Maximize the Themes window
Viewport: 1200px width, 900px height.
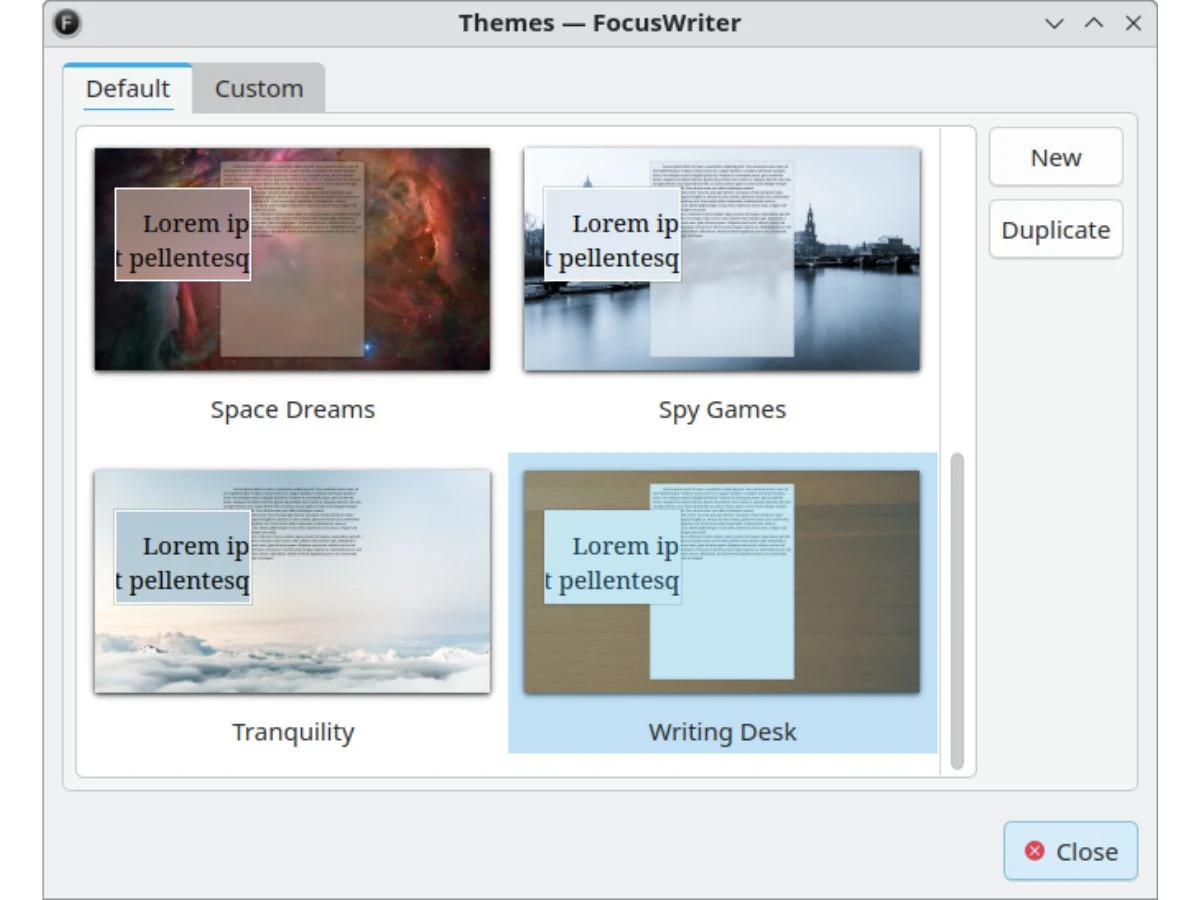coord(1094,23)
